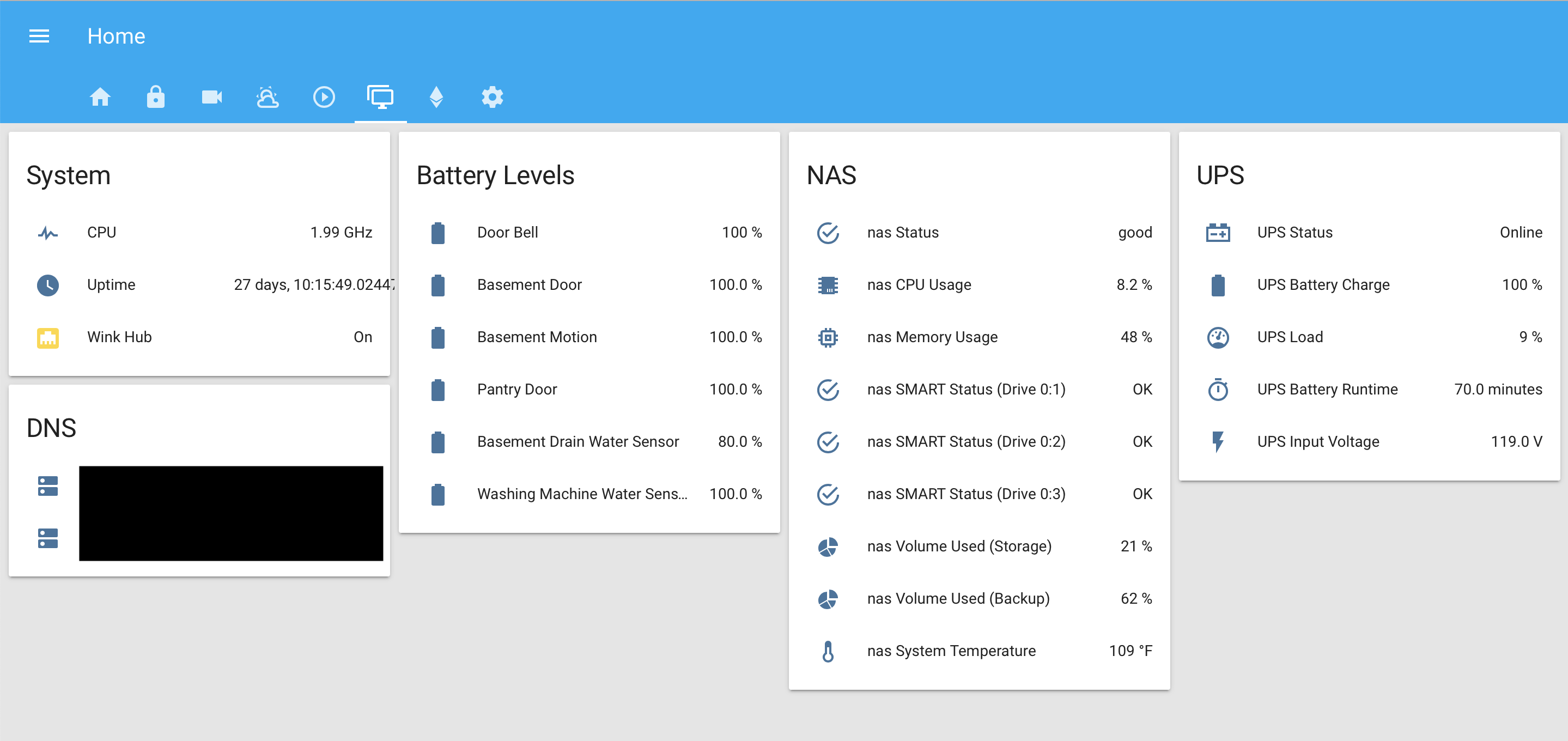Click the CPU pulse icon

coord(48,233)
